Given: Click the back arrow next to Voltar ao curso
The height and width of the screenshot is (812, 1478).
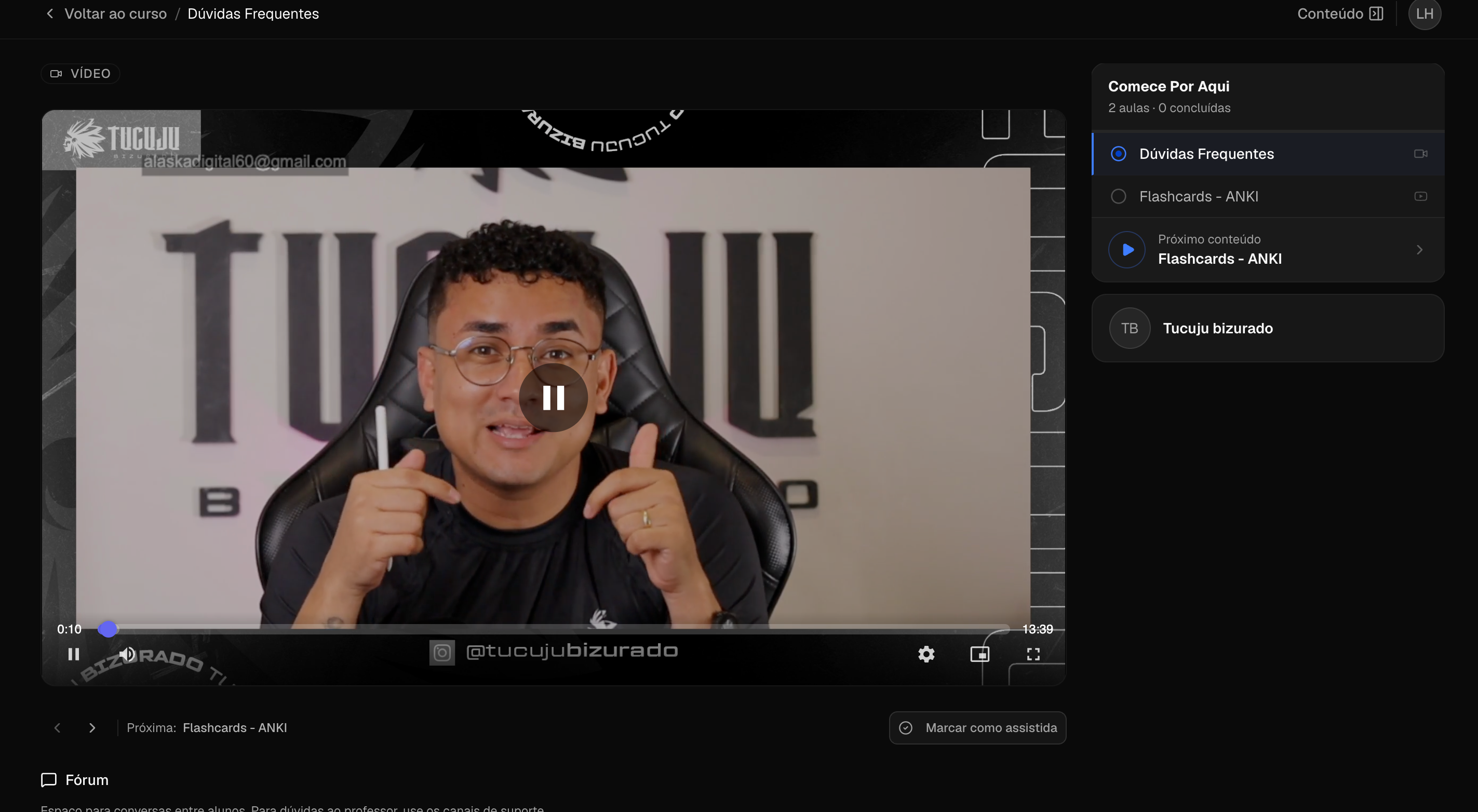Looking at the screenshot, I should [50, 14].
